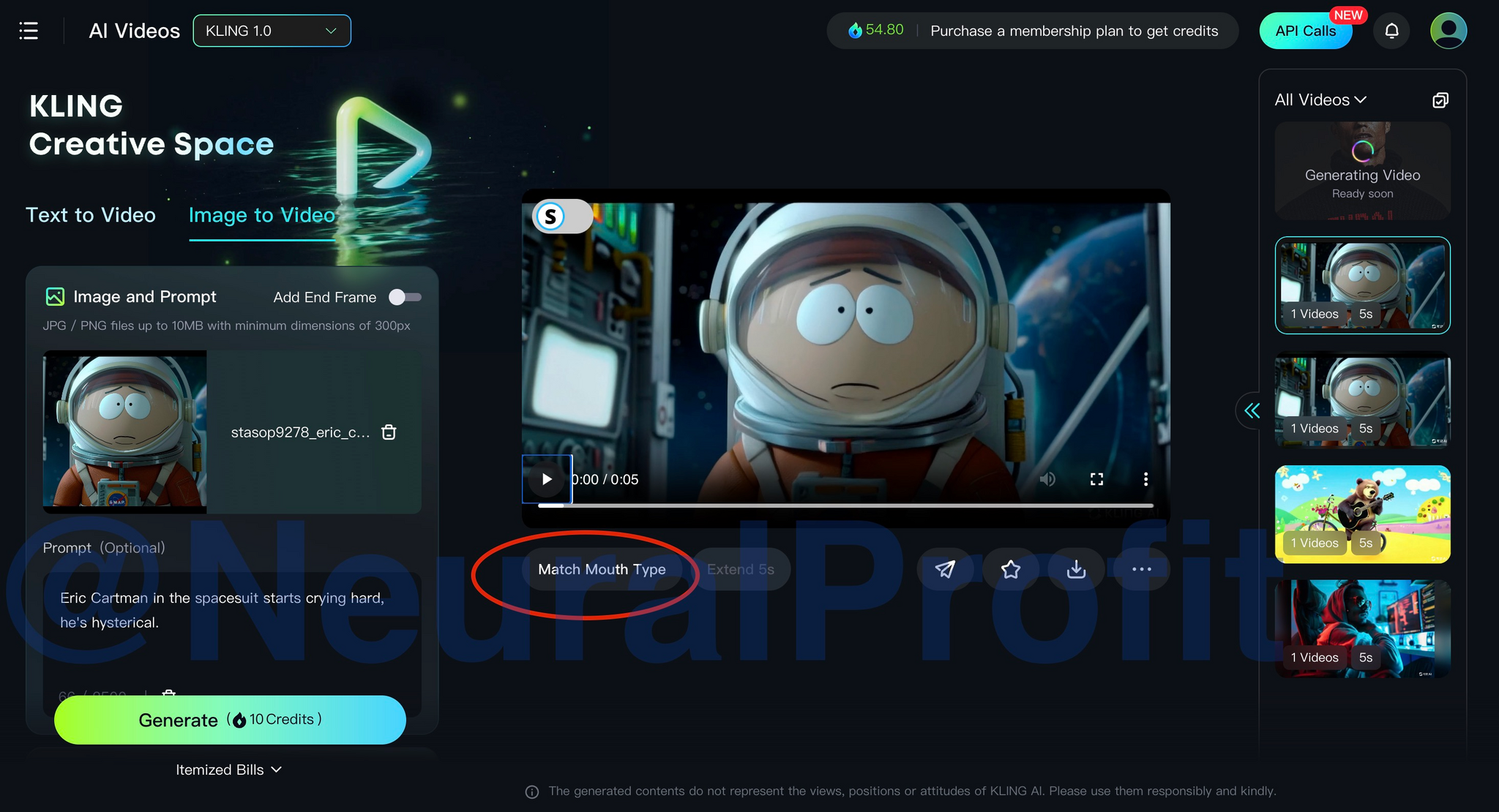Viewport: 1499px width, 812px height.
Task: Open the user profile avatar
Action: (x=1448, y=31)
